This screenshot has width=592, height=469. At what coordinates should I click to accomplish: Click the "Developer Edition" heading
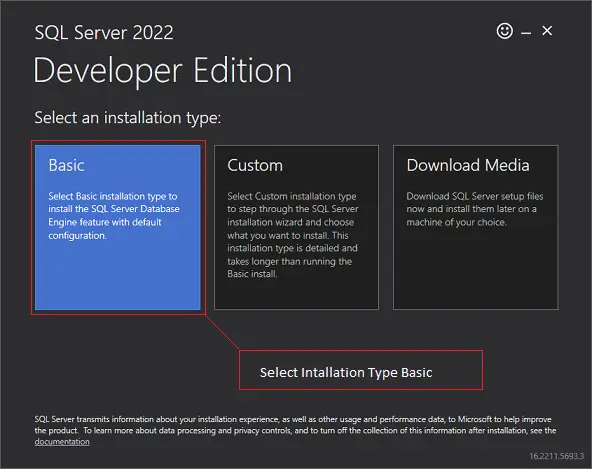tap(163, 71)
